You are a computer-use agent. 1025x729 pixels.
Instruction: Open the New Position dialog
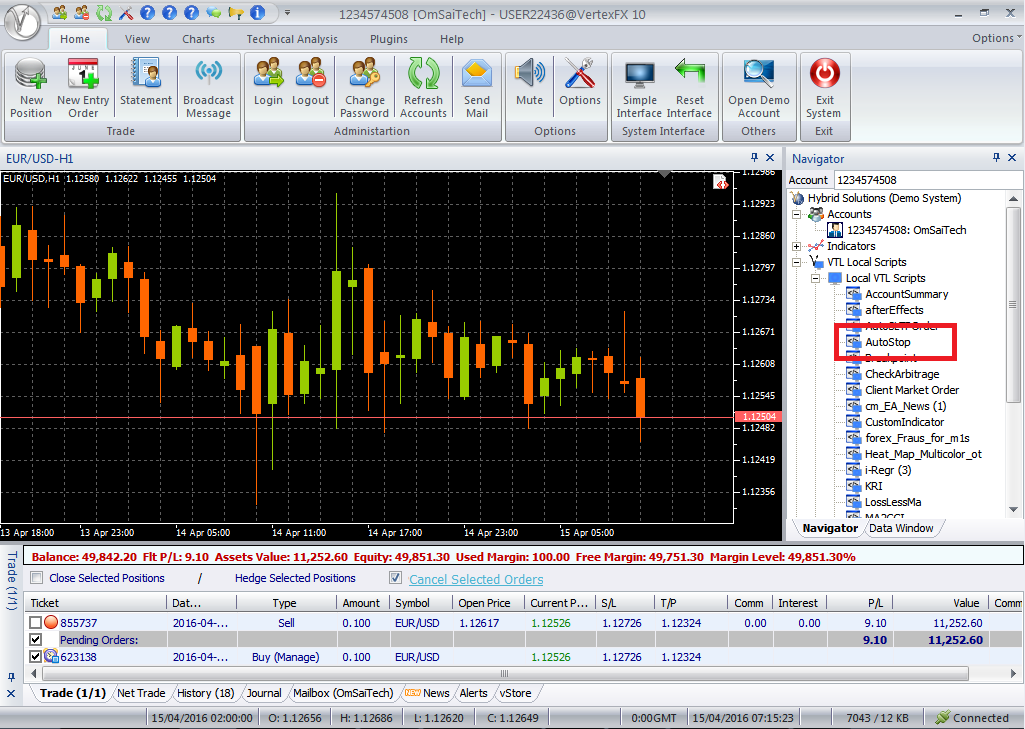point(31,88)
